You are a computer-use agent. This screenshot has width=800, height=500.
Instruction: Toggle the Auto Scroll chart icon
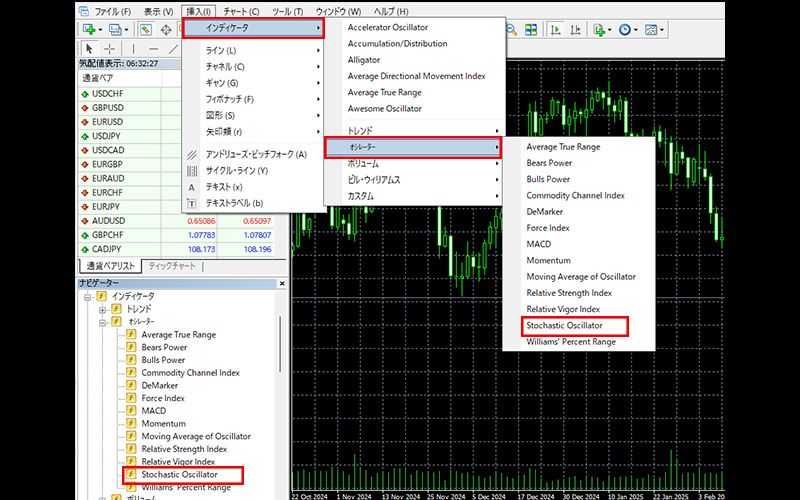tap(556, 30)
